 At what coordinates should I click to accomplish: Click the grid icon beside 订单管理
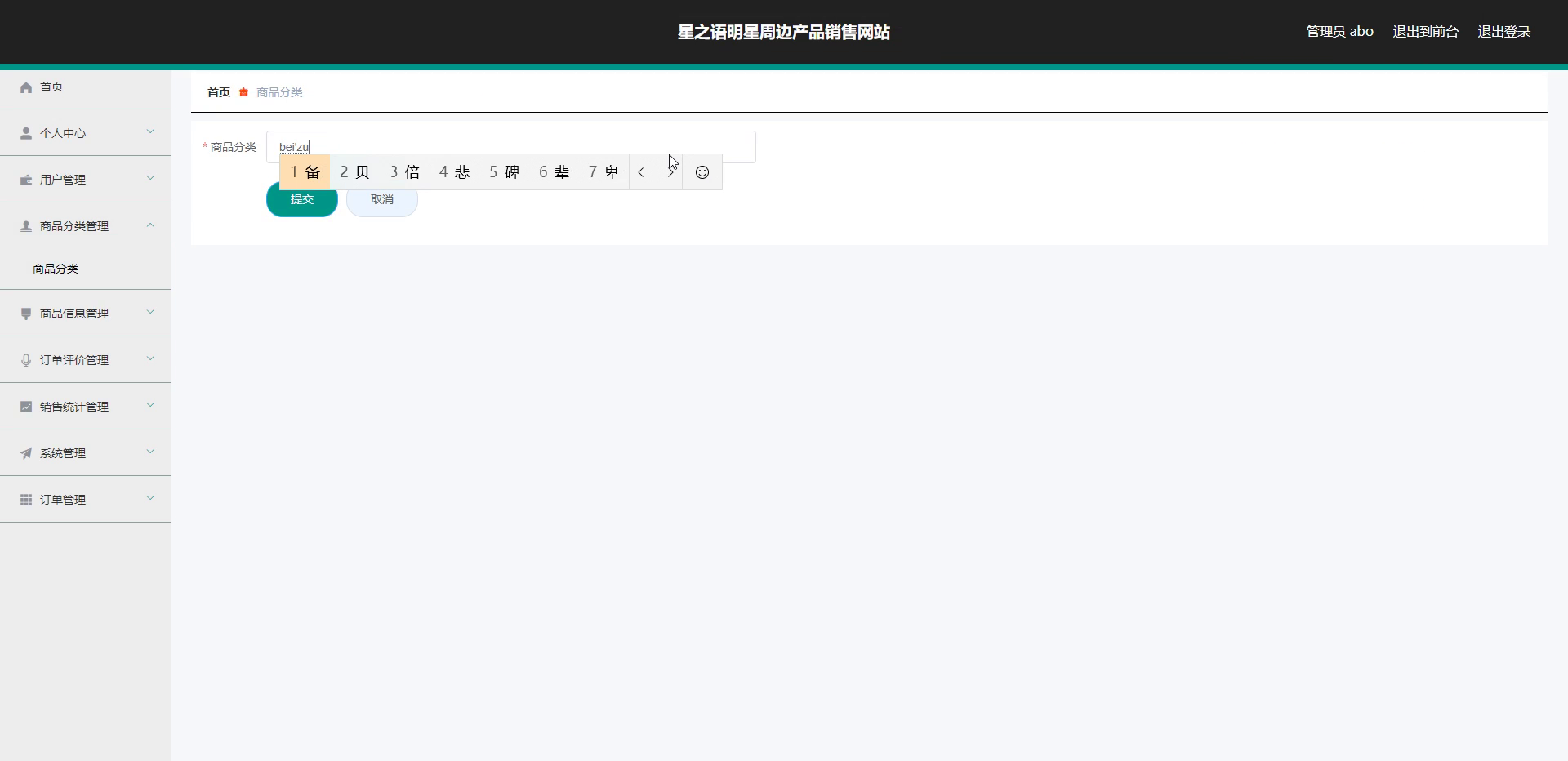click(26, 500)
